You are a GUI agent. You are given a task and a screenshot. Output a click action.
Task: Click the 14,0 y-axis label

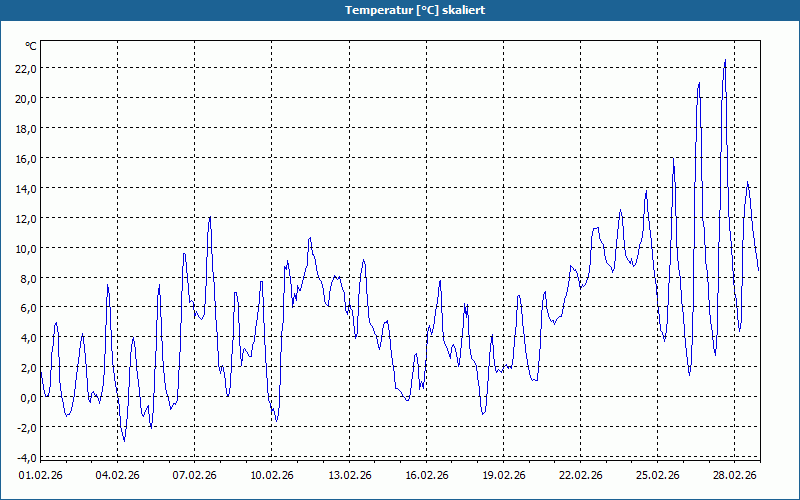point(26,189)
